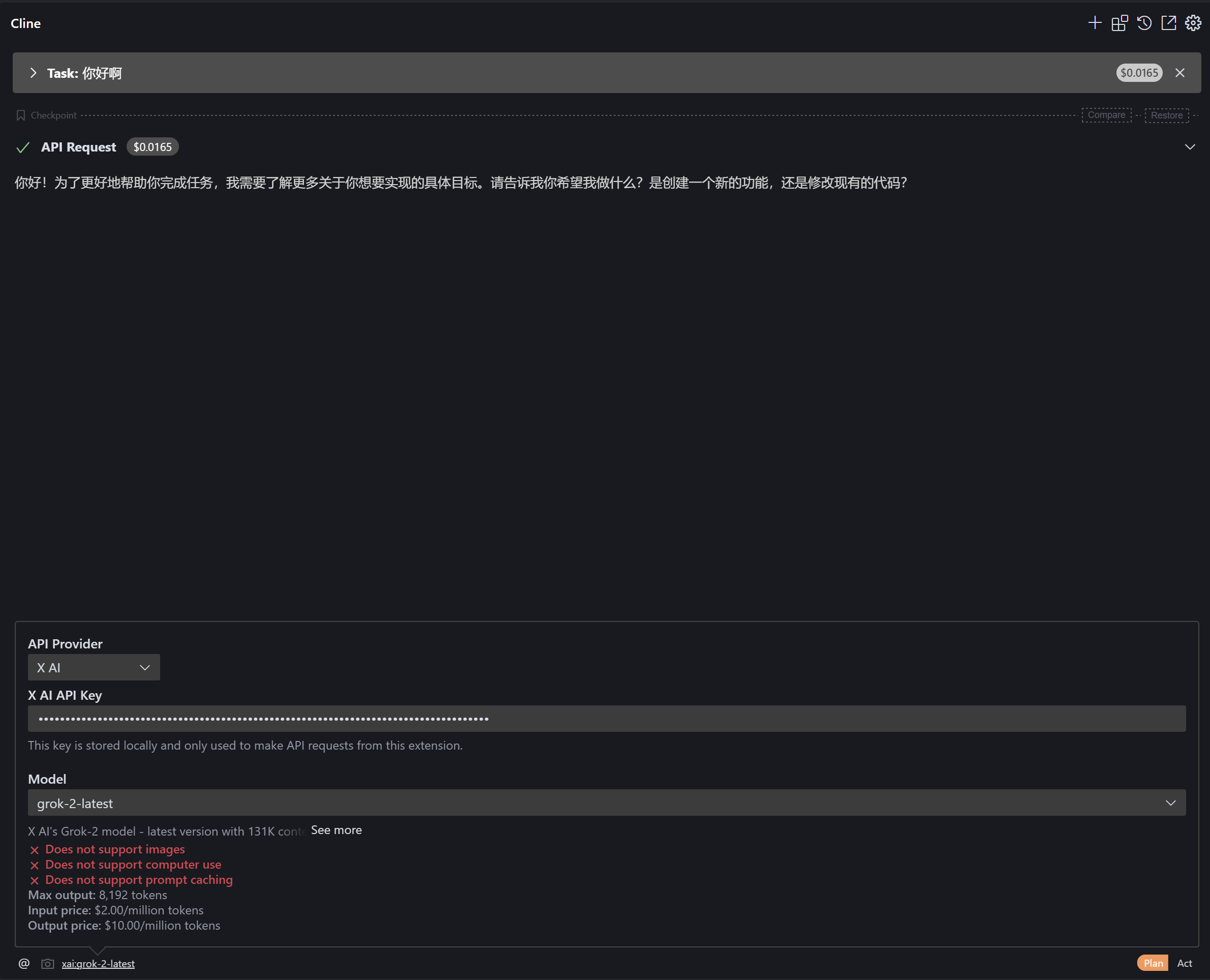Image resolution: width=1210 pixels, height=980 pixels.
Task: Start a new task with plus icon
Action: tap(1094, 23)
